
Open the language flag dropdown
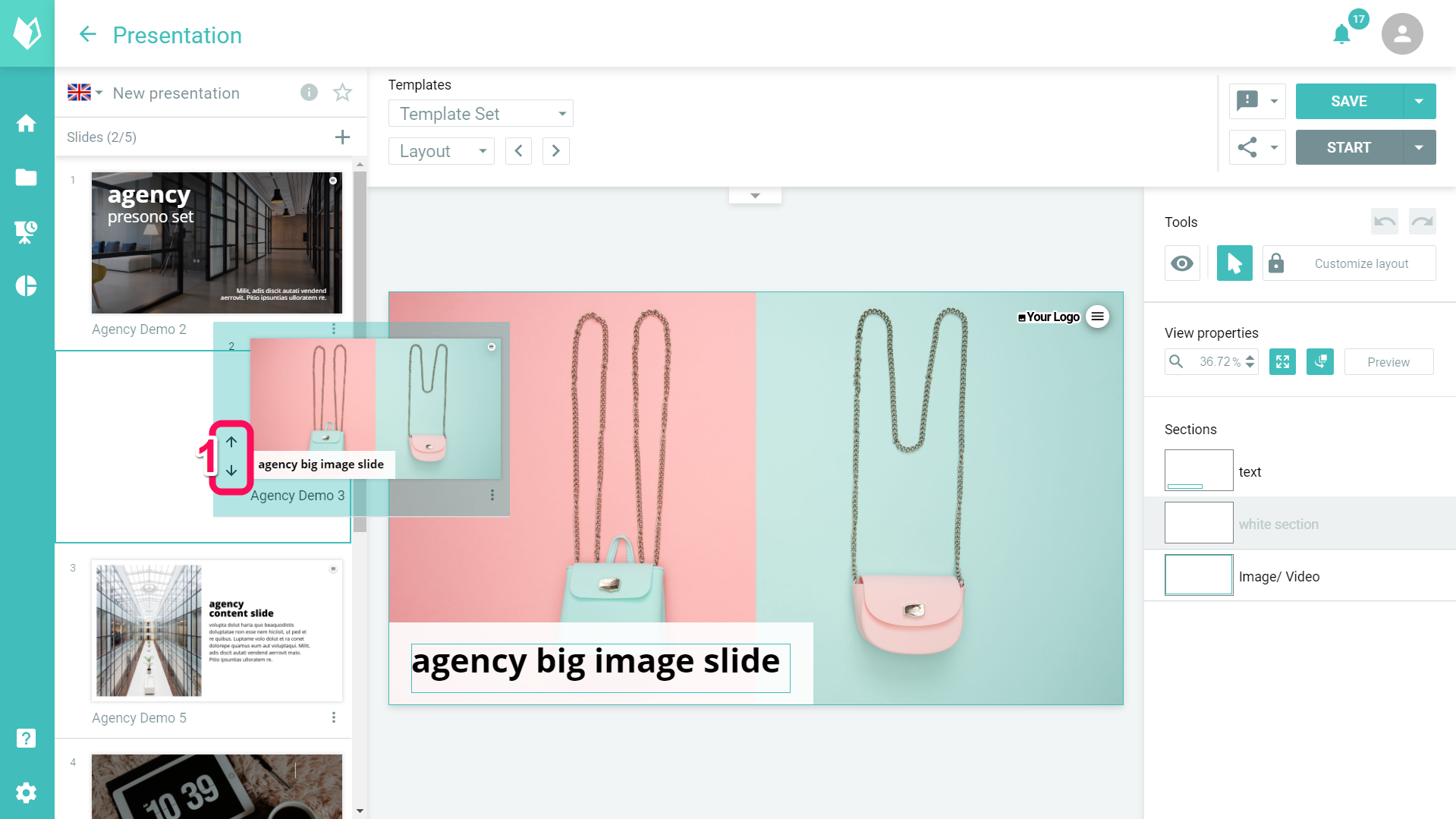point(83,92)
